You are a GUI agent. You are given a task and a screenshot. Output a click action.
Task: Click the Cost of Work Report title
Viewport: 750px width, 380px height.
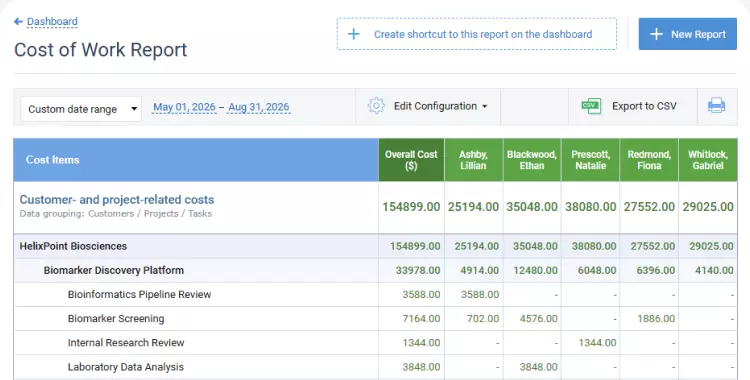pyautogui.click(x=101, y=50)
